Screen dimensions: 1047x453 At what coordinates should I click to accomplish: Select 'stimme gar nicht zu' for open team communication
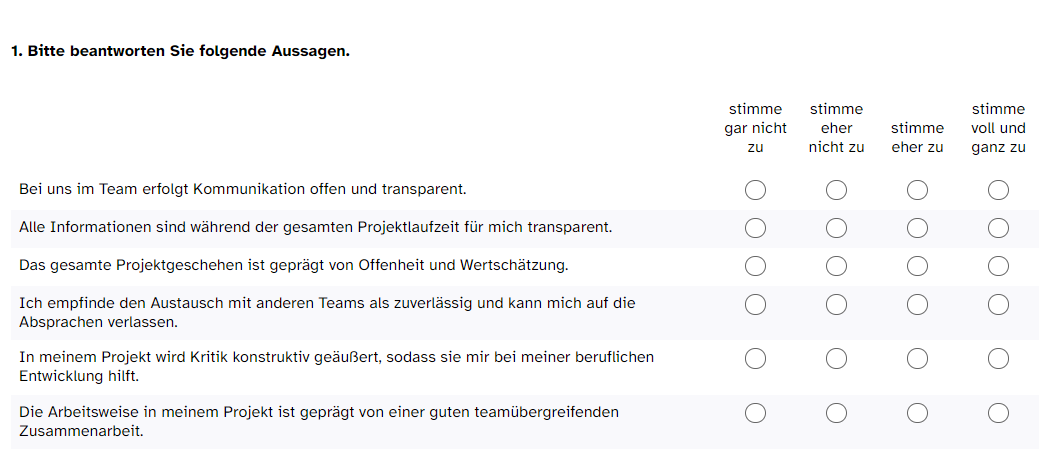pyautogui.click(x=755, y=190)
